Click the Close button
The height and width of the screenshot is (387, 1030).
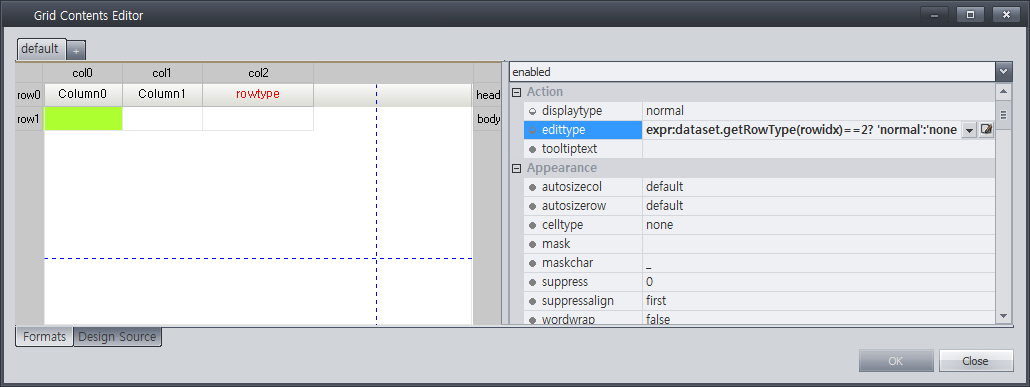(975, 361)
